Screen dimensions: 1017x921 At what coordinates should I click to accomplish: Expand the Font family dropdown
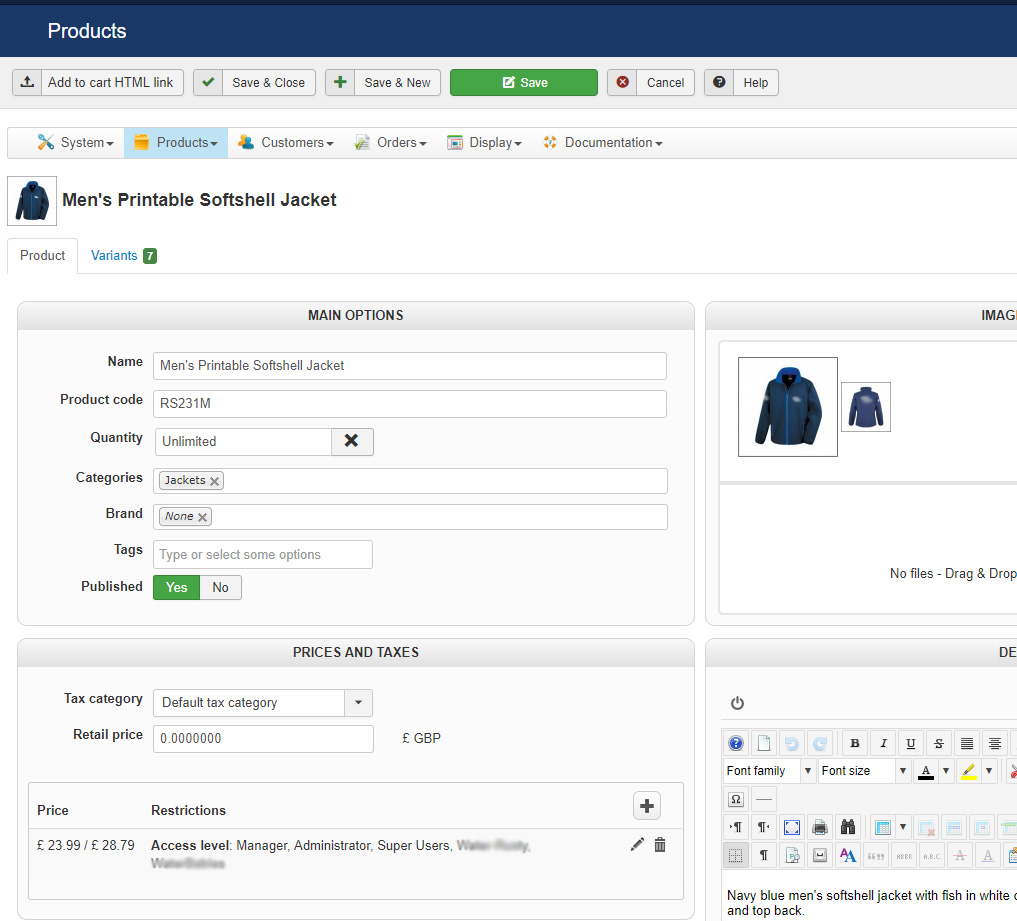point(807,771)
